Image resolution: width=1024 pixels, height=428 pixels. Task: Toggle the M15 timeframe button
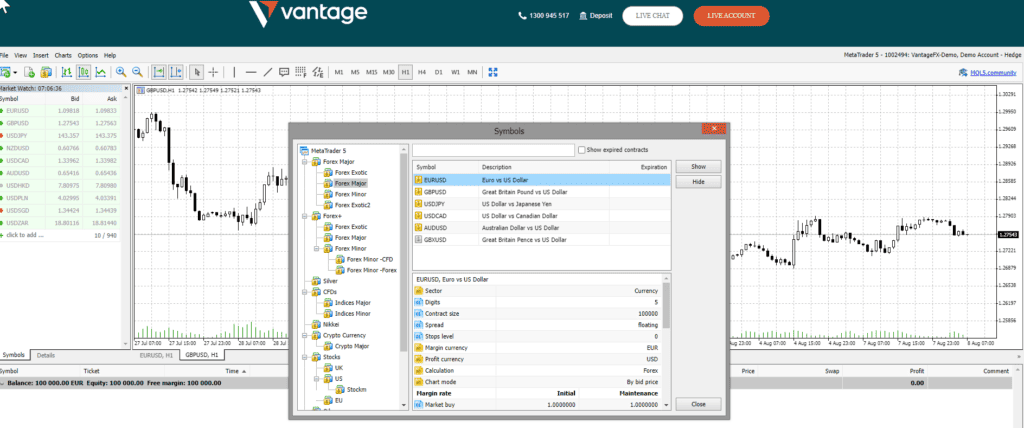(371, 72)
